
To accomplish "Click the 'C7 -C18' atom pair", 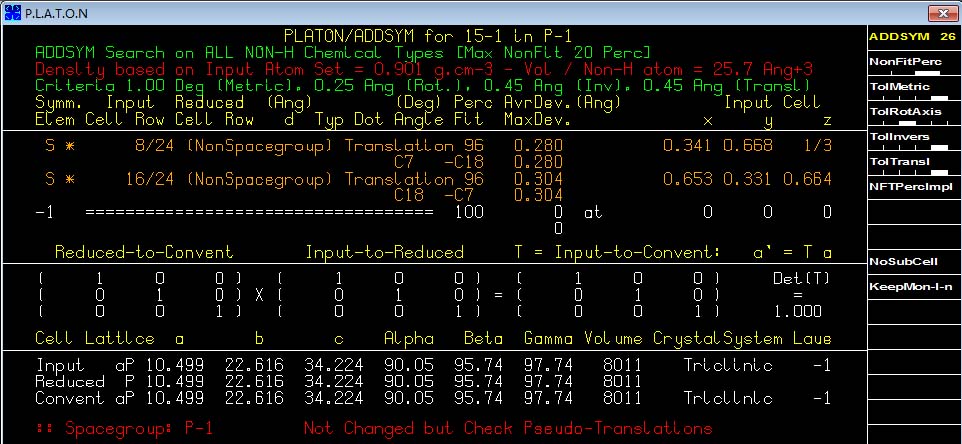I will [439, 163].
